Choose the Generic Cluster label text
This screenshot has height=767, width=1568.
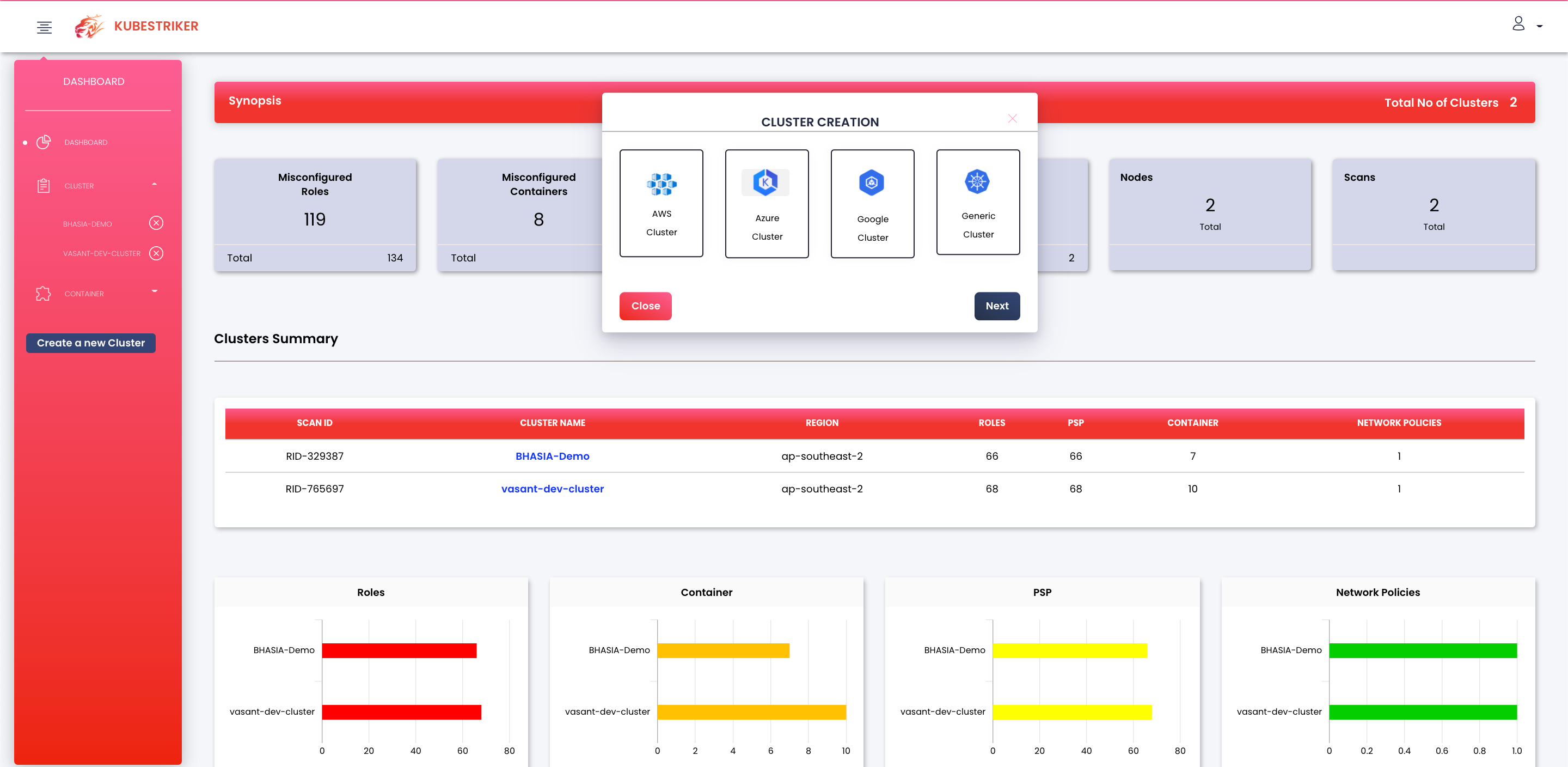pyautogui.click(x=978, y=226)
